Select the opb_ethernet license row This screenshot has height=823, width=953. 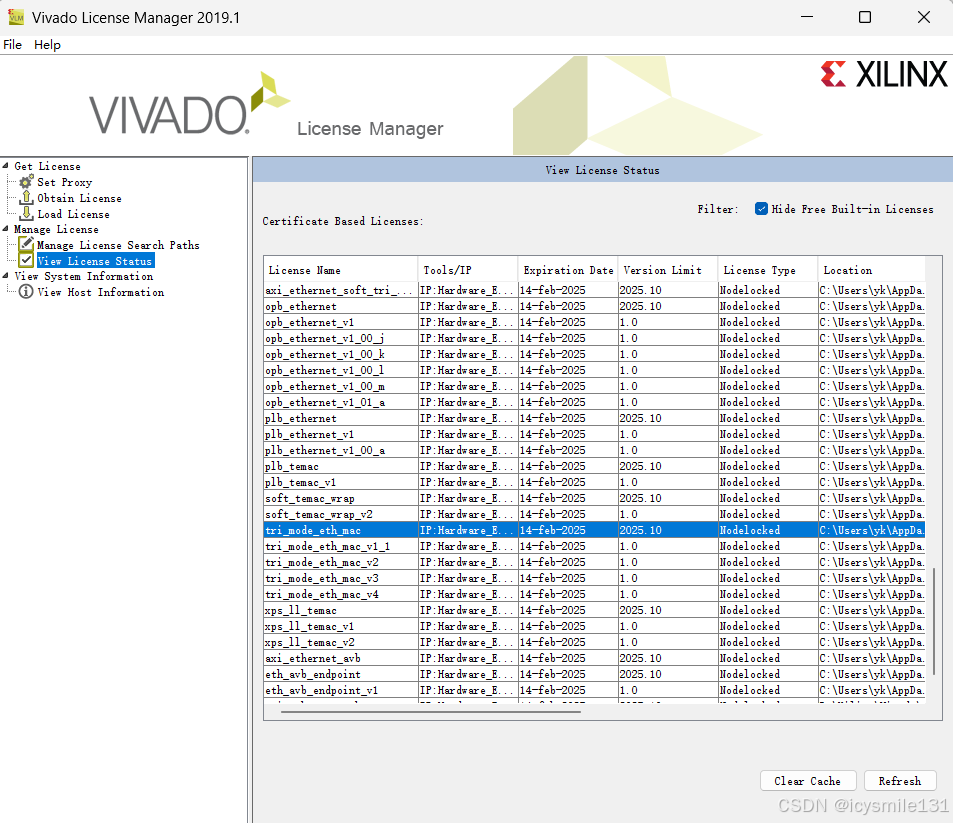coord(594,306)
